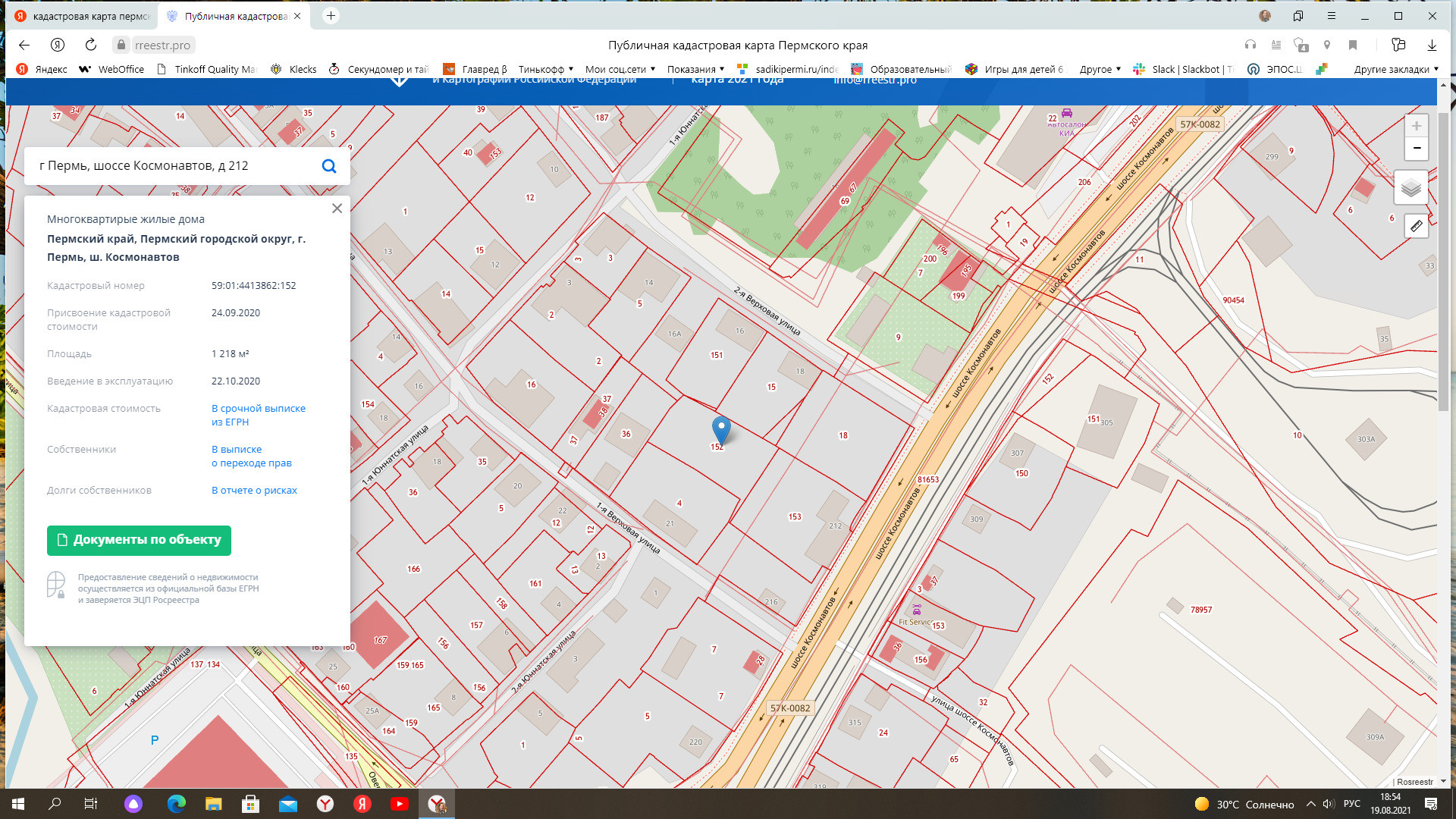Open browser downloads arrow icon
This screenshot has height=819, width=1456.
tap(1432, 45)
